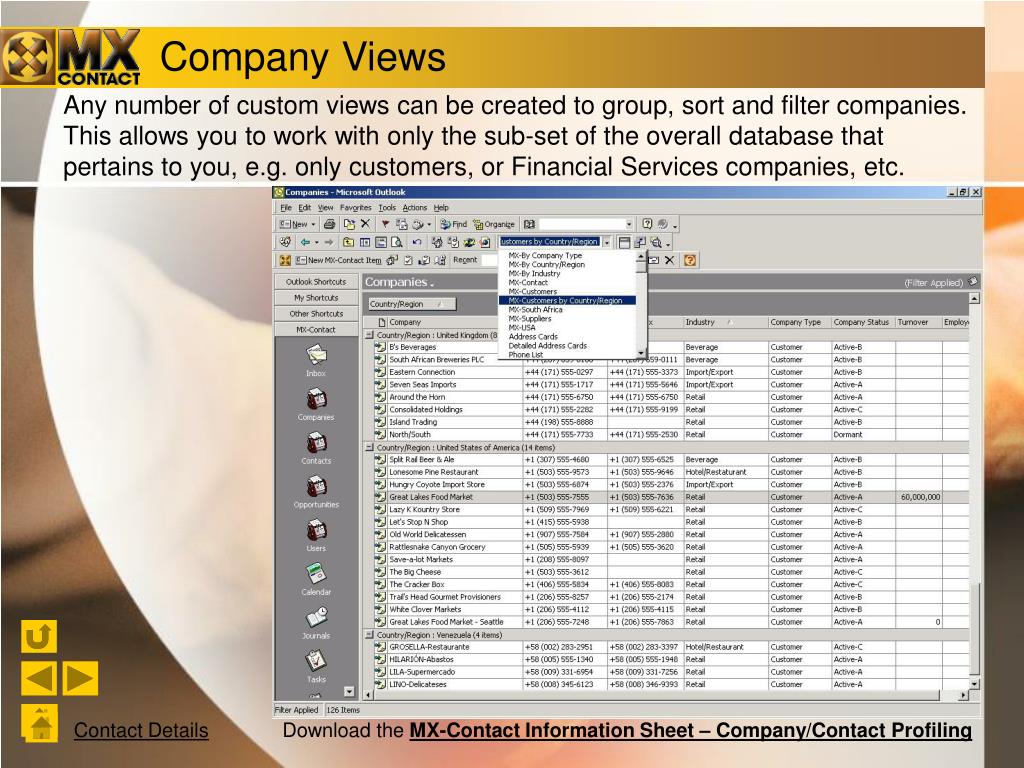1024x768 pixels.
Task: Open the address book search box dropdown
Action: coord(629,224)
